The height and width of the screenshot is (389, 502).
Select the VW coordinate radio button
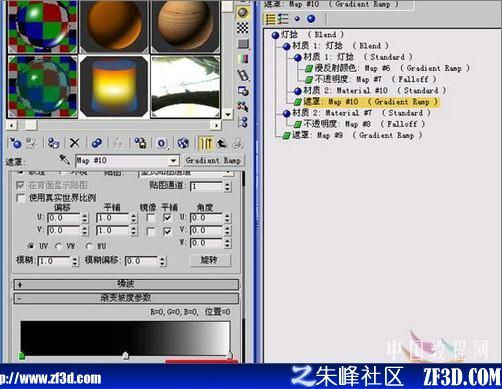click(59, 246)
